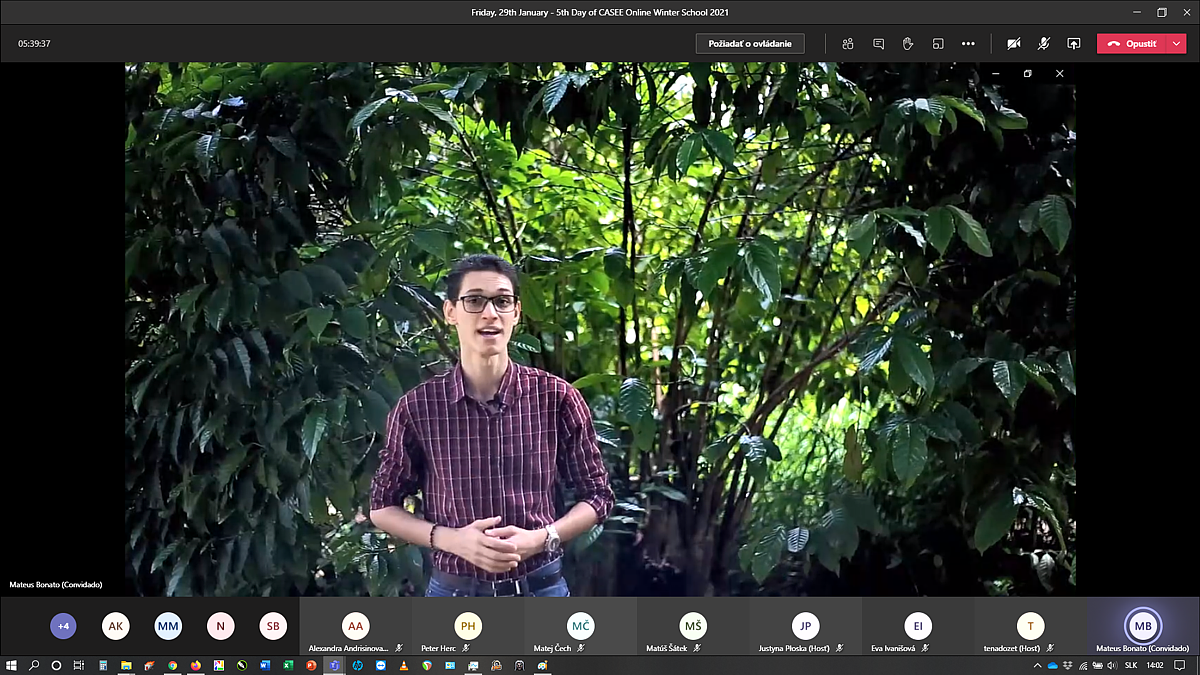This screenshot has width=1200, height=675.
Task: Open the breakout rooms icon
Action: (x=938, y=44)
